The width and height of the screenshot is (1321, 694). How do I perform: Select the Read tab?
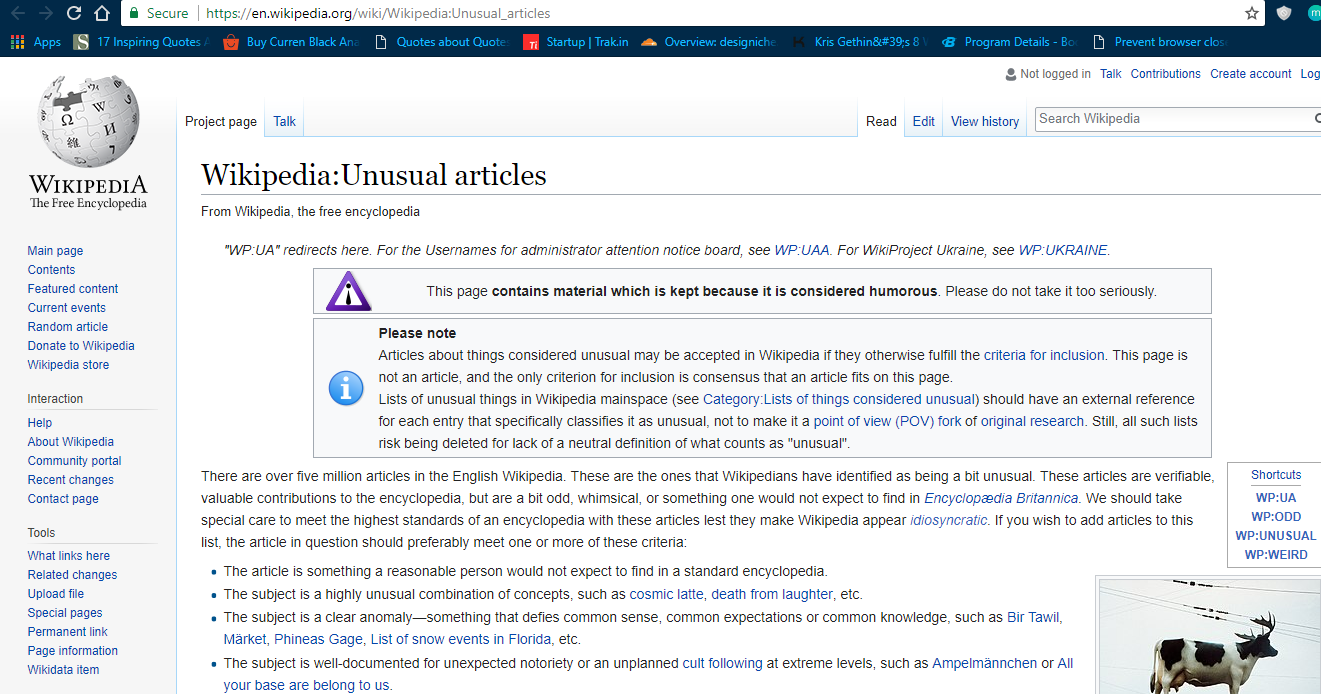point(881,121)
